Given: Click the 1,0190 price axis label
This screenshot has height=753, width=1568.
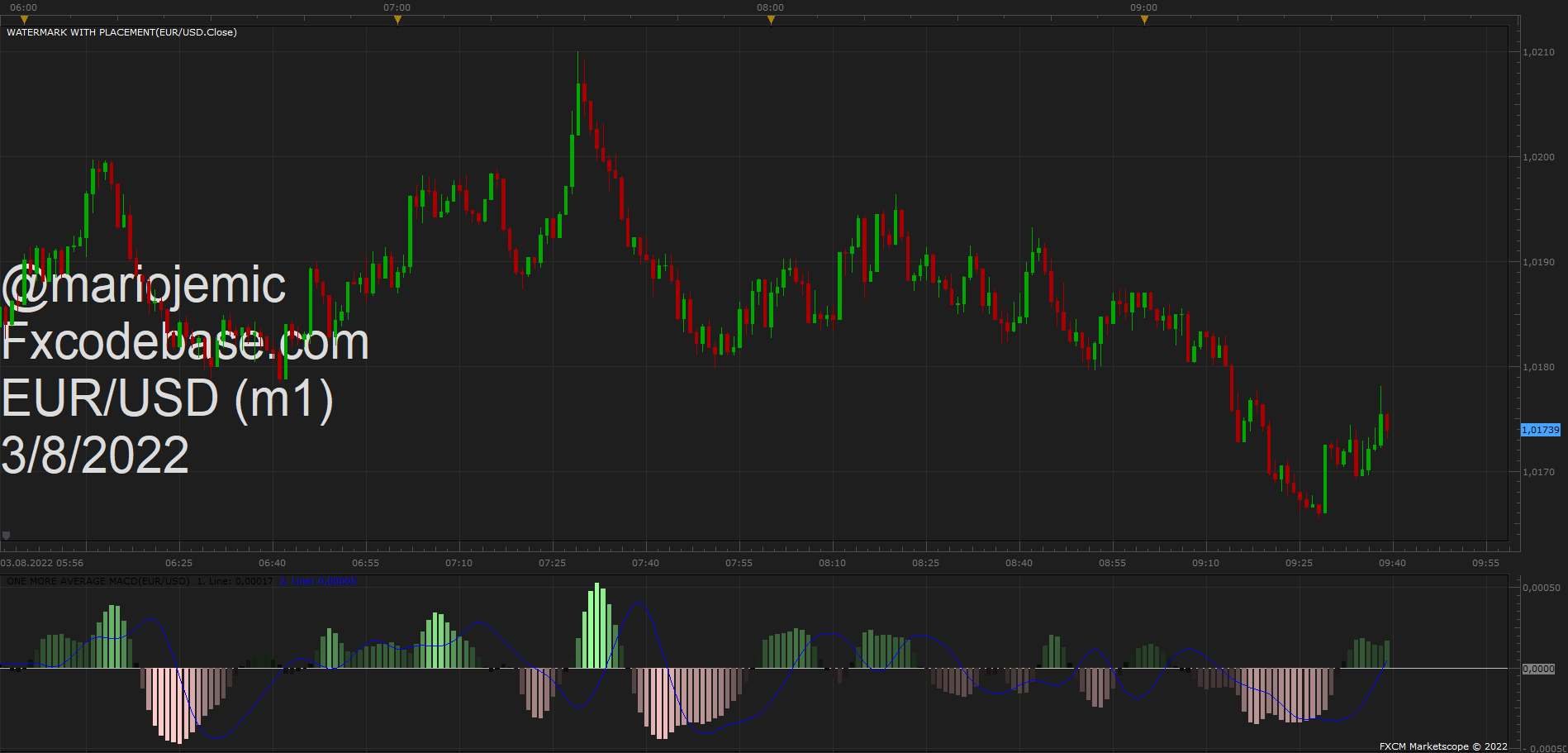Looking at the screenshot, I should tap(1538, 262).
